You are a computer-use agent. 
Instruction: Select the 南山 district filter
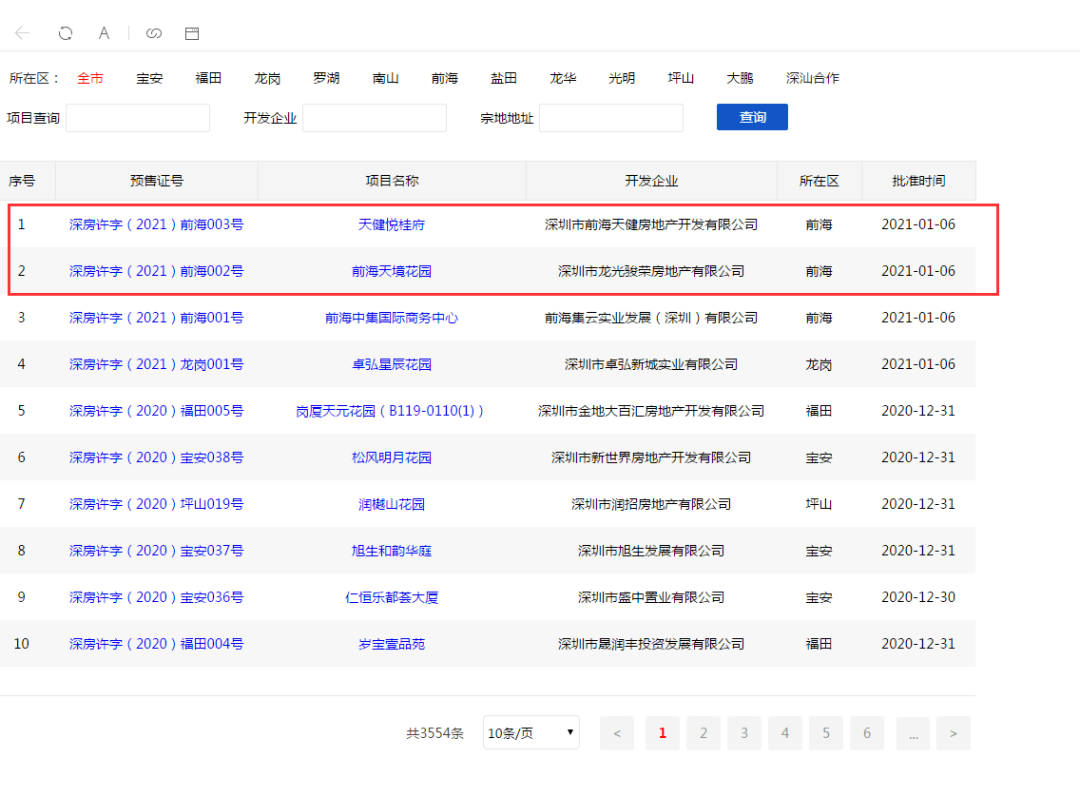(x=386, y=78)
